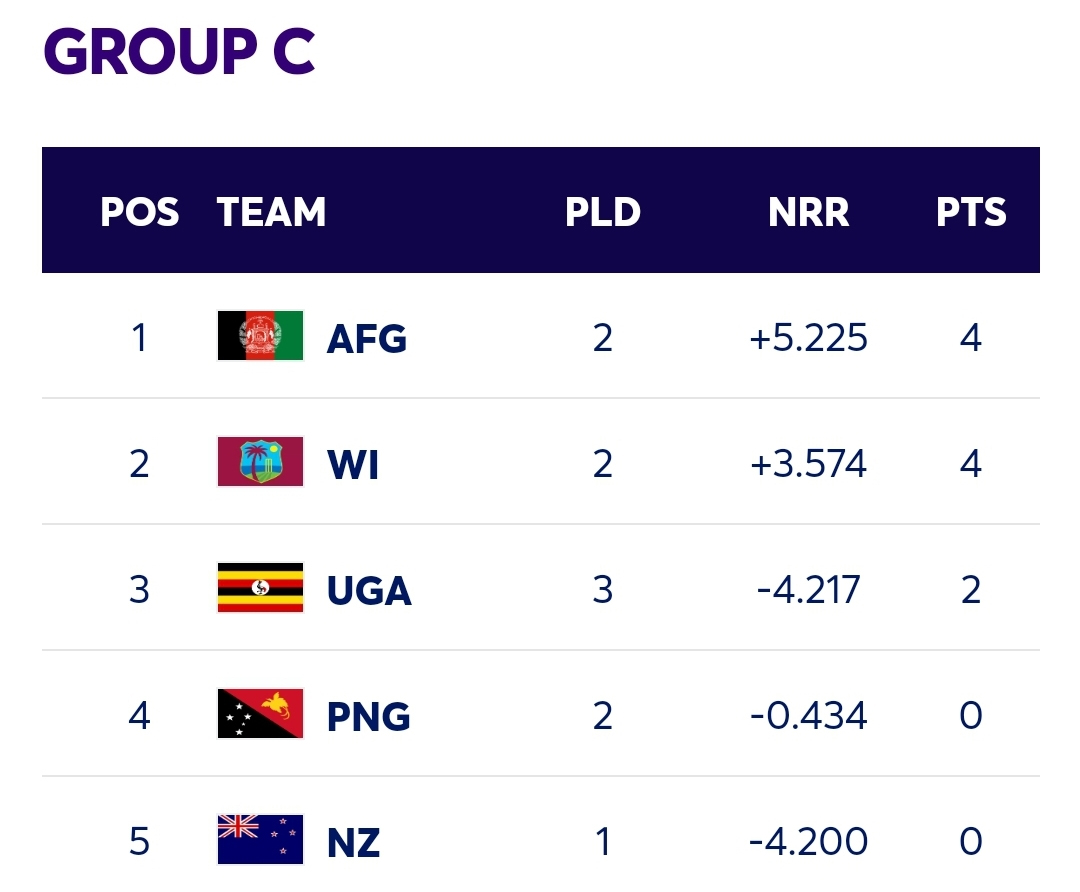Select the NZ team name
This screenshot has height=892, width=1080.
[x=353, y=842]
